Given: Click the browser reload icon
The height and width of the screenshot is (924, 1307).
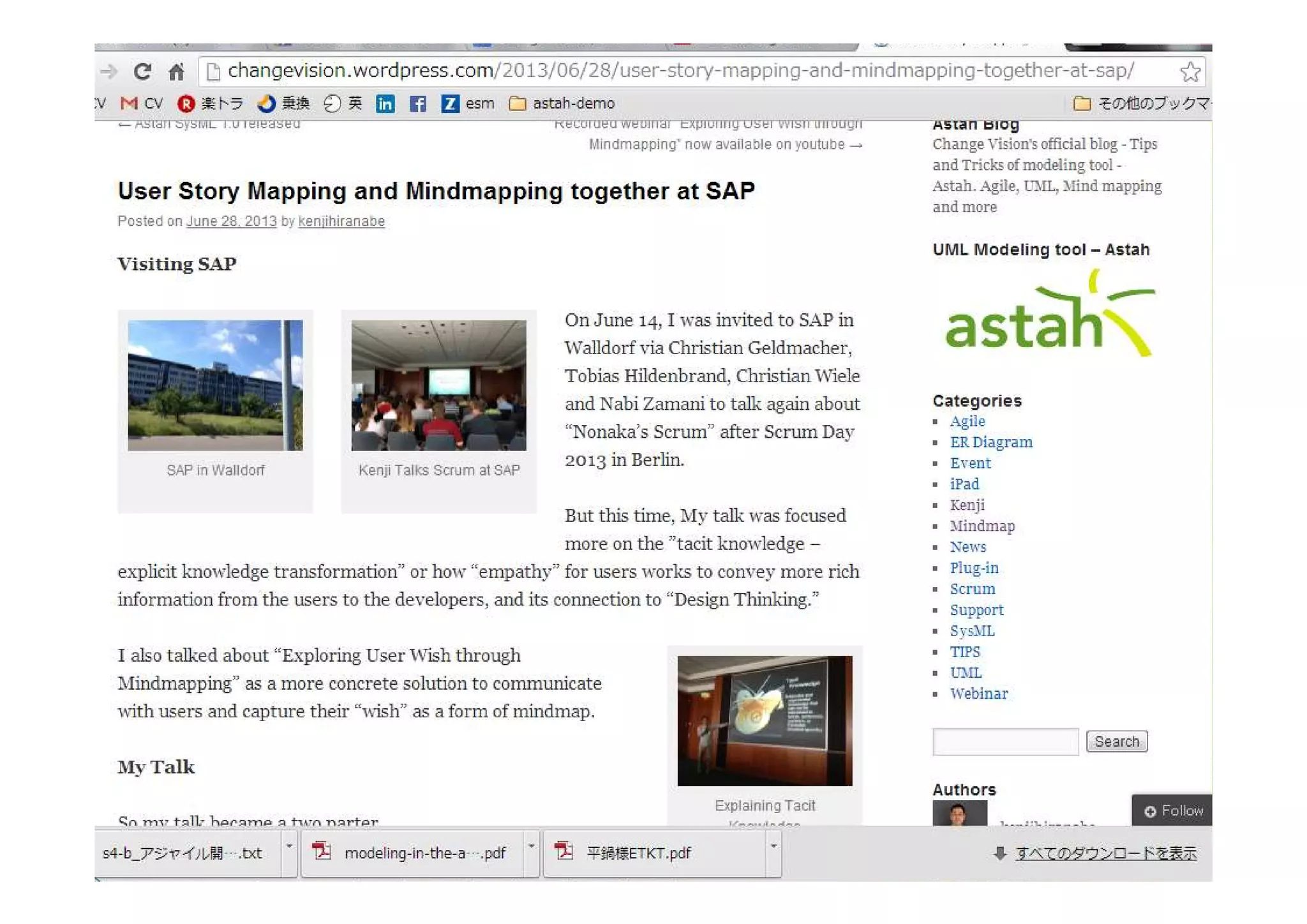Looking at the screenshot, I should click(x=142, y=71).
